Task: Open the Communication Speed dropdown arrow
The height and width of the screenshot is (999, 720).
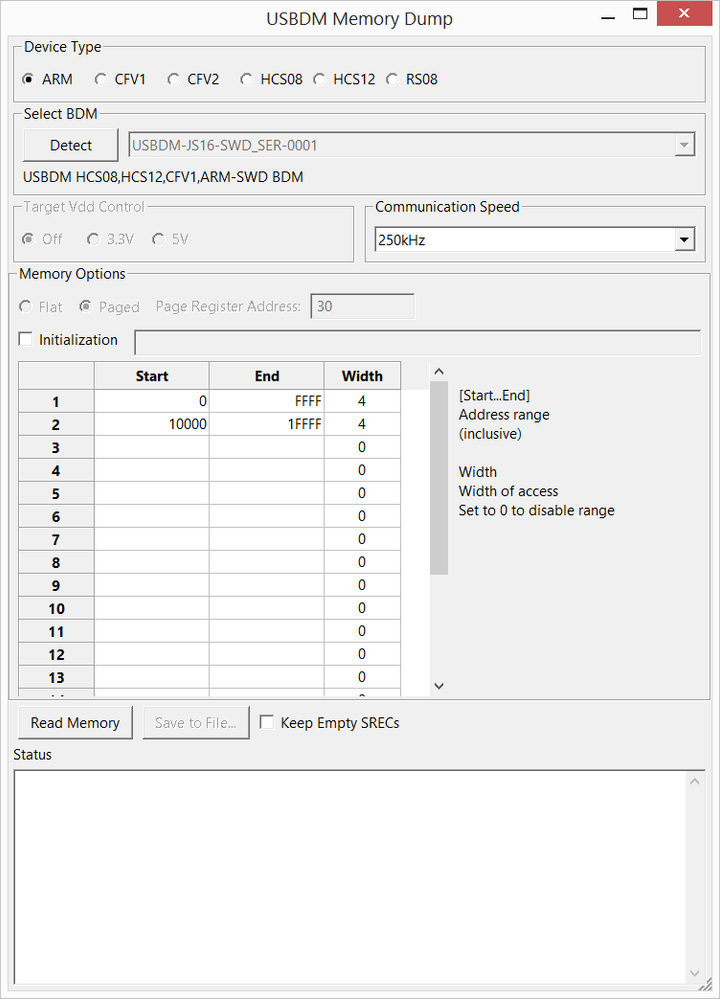Action: pos(684,240)
